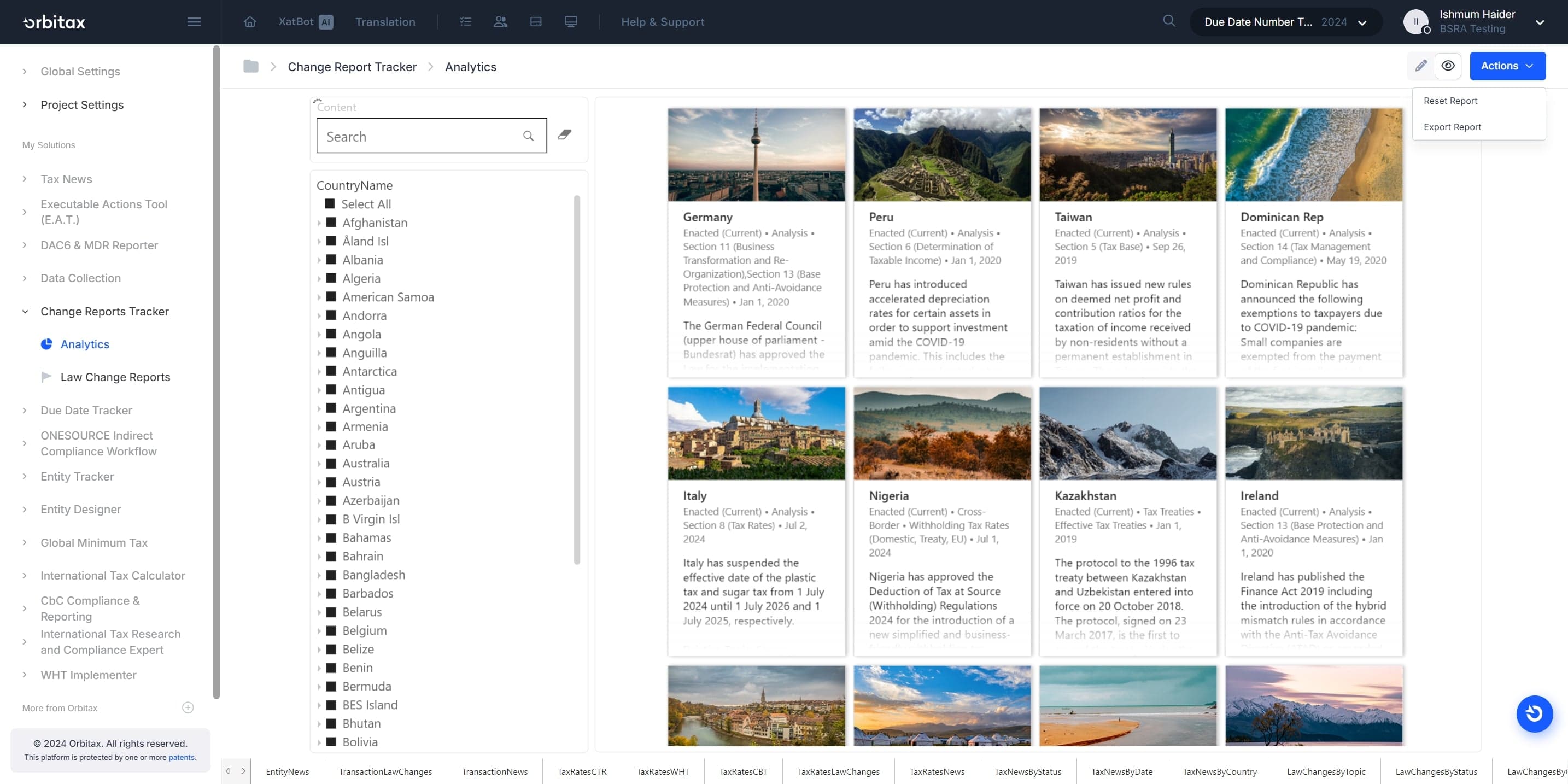Screen dimensions: 1568x784
Task: Click the blue floating refresh button
Action: 1534,713
